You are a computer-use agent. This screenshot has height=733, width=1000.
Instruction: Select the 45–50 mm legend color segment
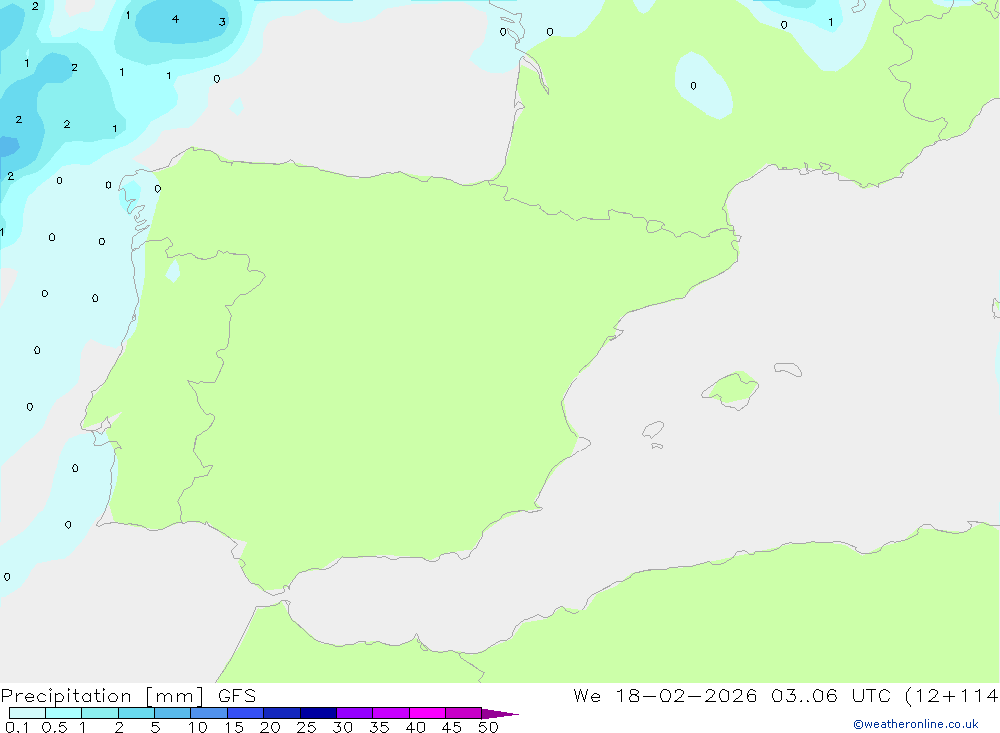pyautogui.click(x=464, y=713)
